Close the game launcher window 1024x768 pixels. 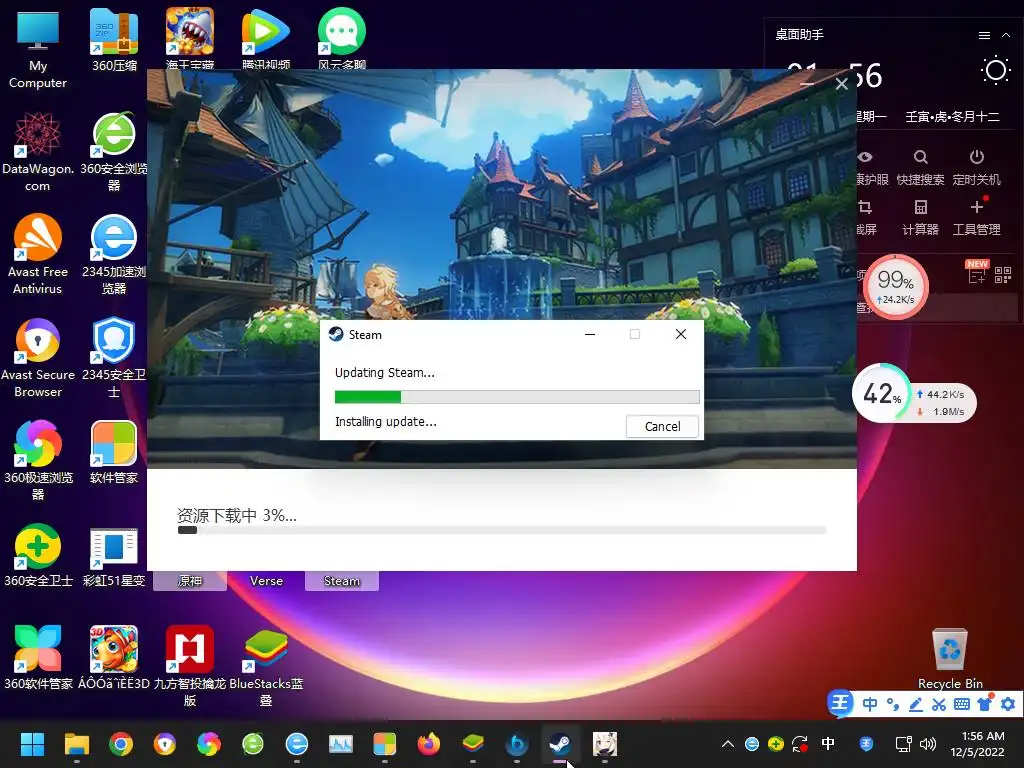pos(842,84)
